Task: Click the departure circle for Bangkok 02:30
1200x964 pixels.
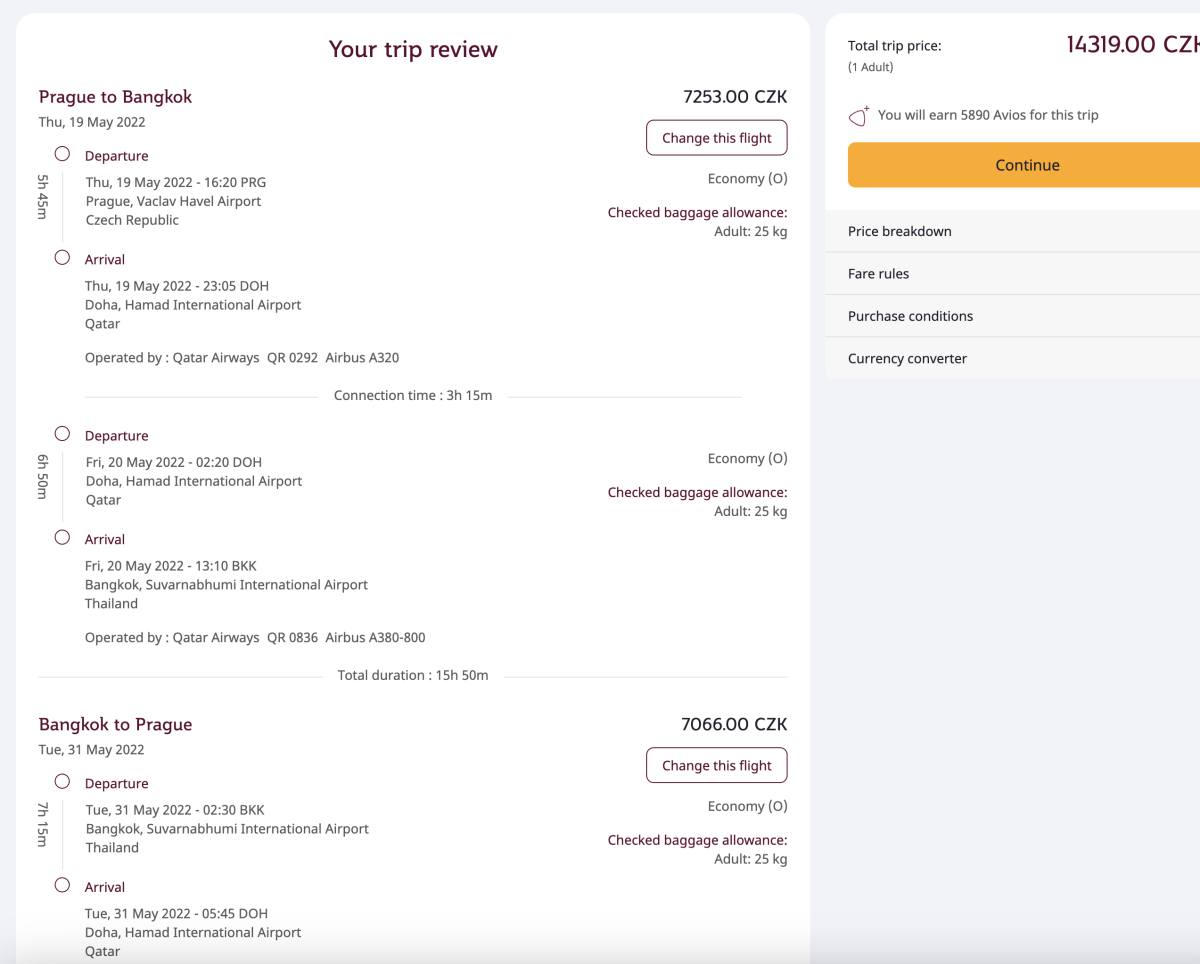Action: (63, 782)
